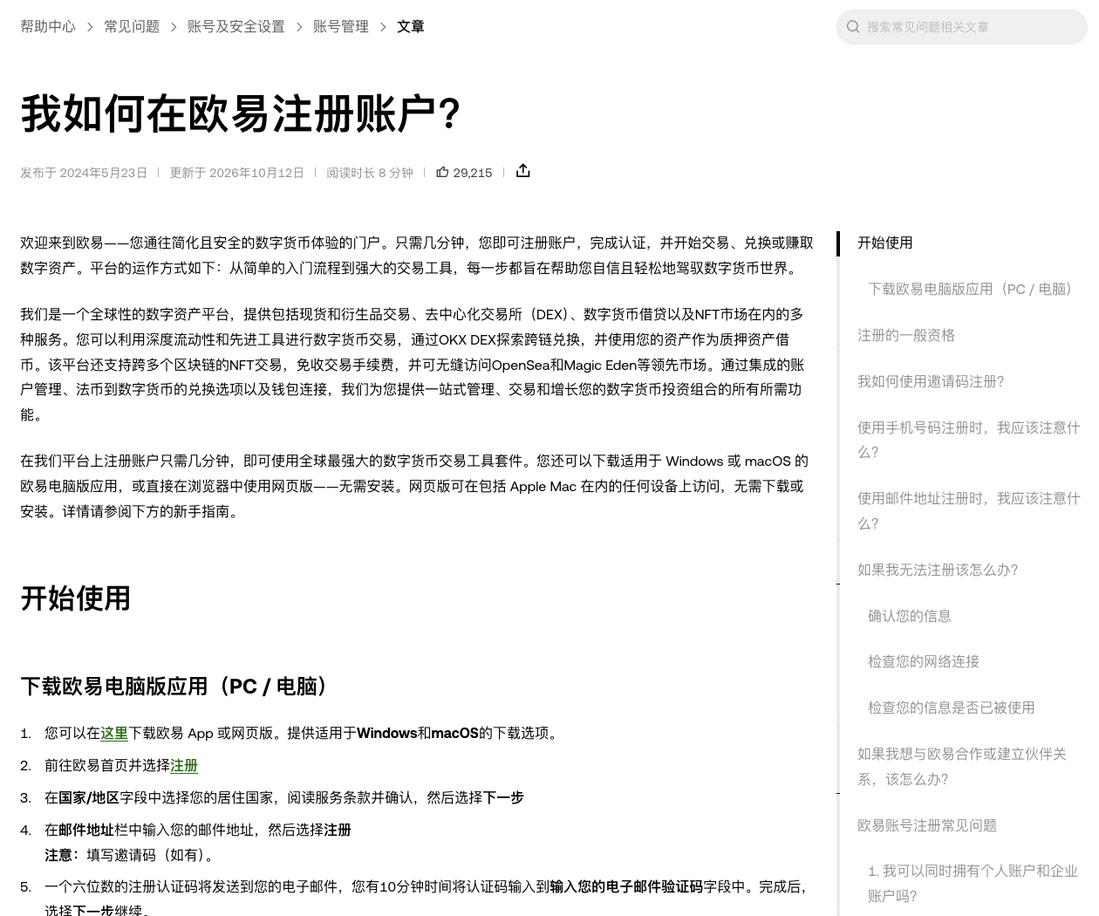Open 注册的一般资格 sidebar entry
This screenshot has height=916, width=1099.
[x=906, y=336]
